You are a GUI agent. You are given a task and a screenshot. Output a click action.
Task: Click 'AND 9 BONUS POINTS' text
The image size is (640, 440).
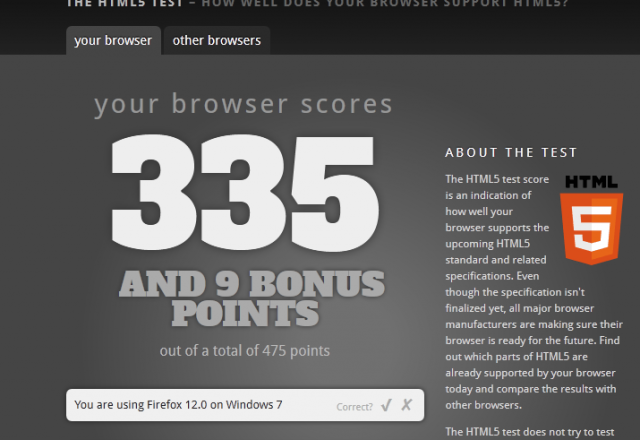click(x=251, y=298)
